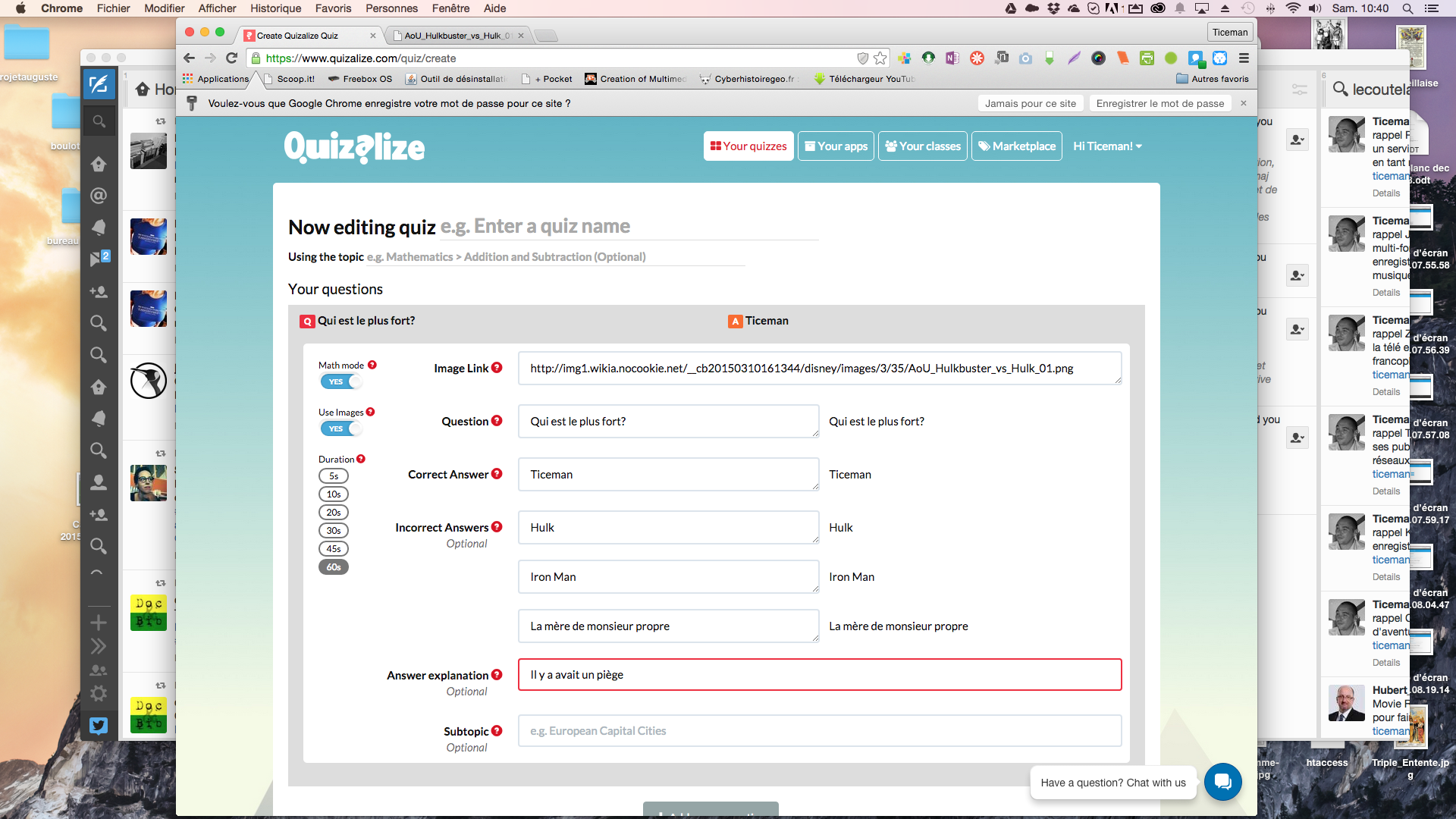Viewport: 1456px width, 819px height.
Task: Click the Answer explanation help icon
Action: [497, 675]
